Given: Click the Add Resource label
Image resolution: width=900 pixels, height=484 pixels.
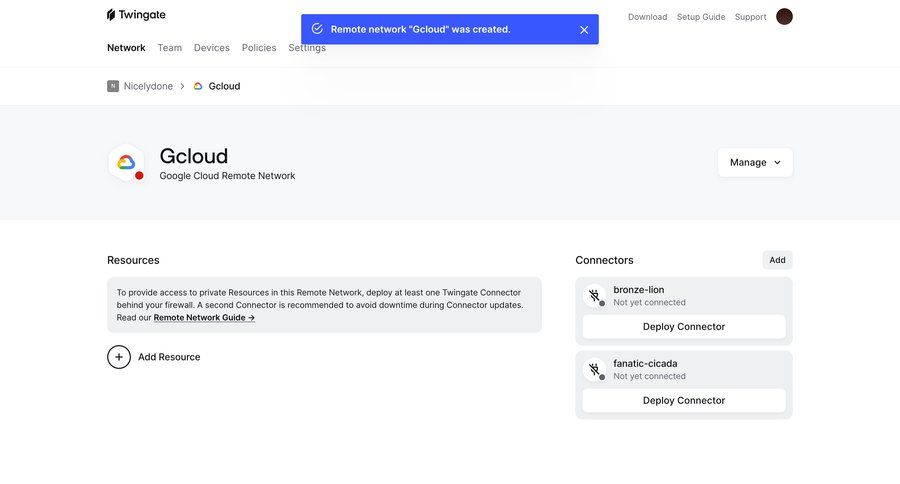Looking at the screenshot, I should [x=169, y=357].
